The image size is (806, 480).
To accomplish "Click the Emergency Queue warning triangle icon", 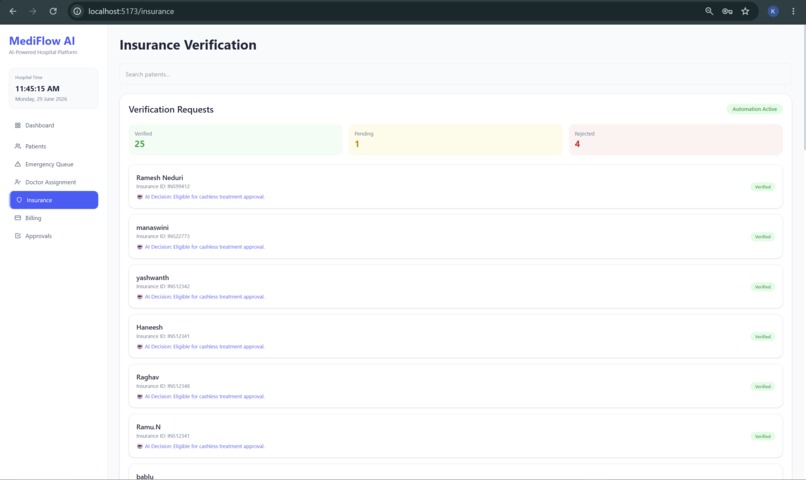I will [18, 164].
